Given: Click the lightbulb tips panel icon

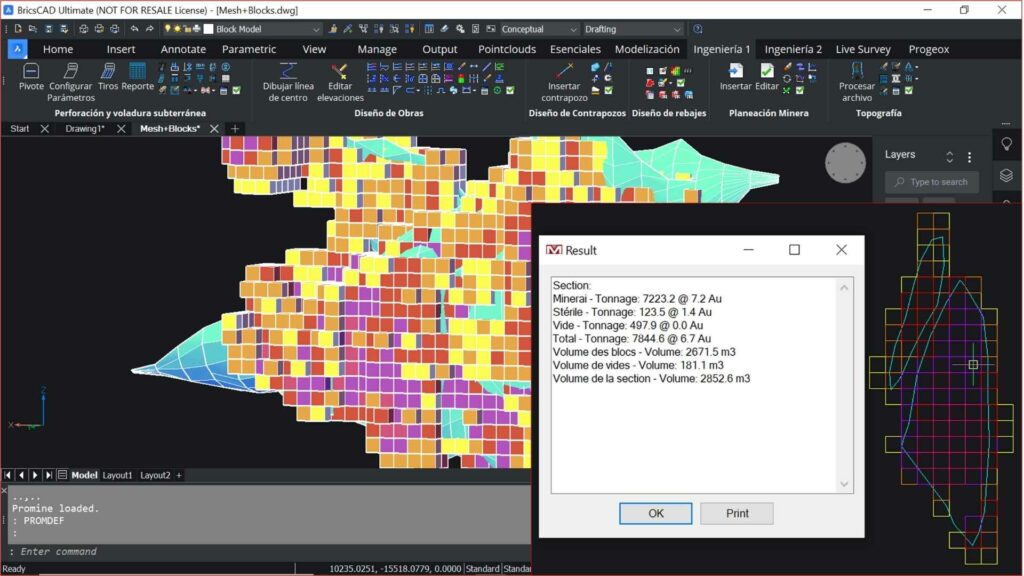Looking at the screenshot, I should (x=1006, y=144).
